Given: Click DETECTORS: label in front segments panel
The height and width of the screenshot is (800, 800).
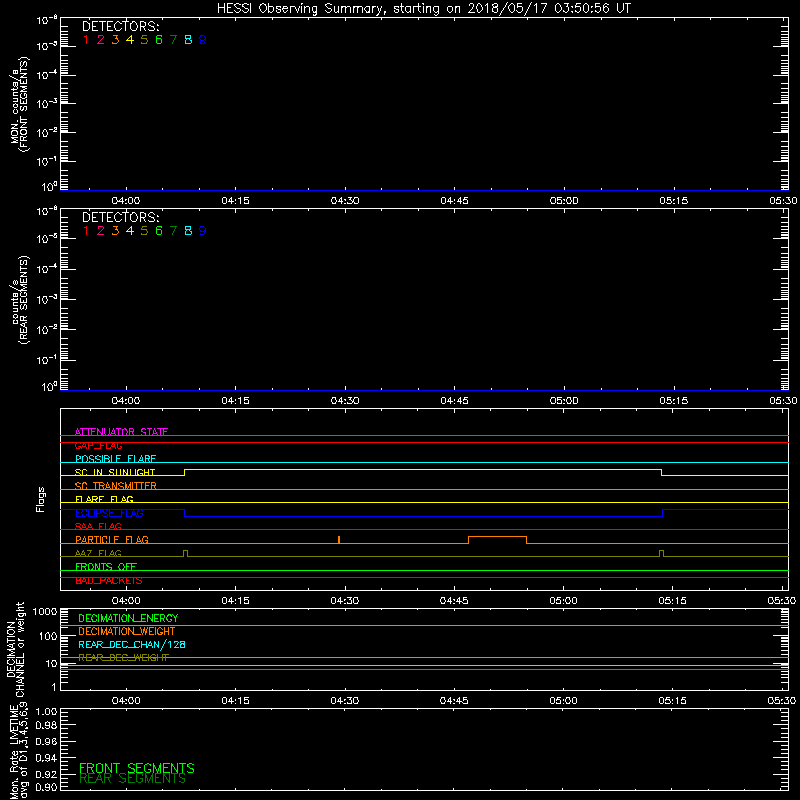Looking at the screenshot, I should point(121,27).
